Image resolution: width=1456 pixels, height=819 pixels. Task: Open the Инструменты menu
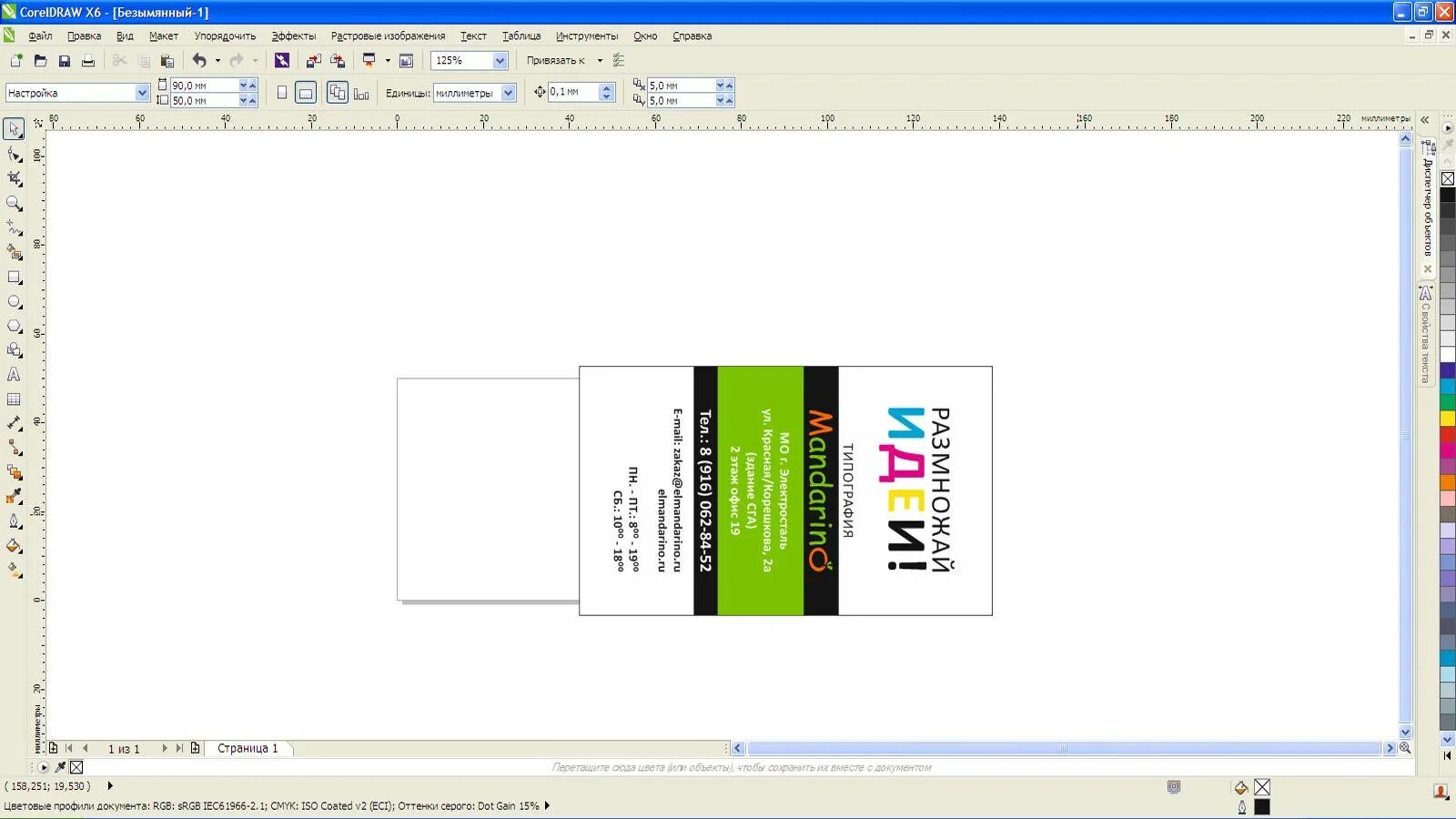(587, 36)
